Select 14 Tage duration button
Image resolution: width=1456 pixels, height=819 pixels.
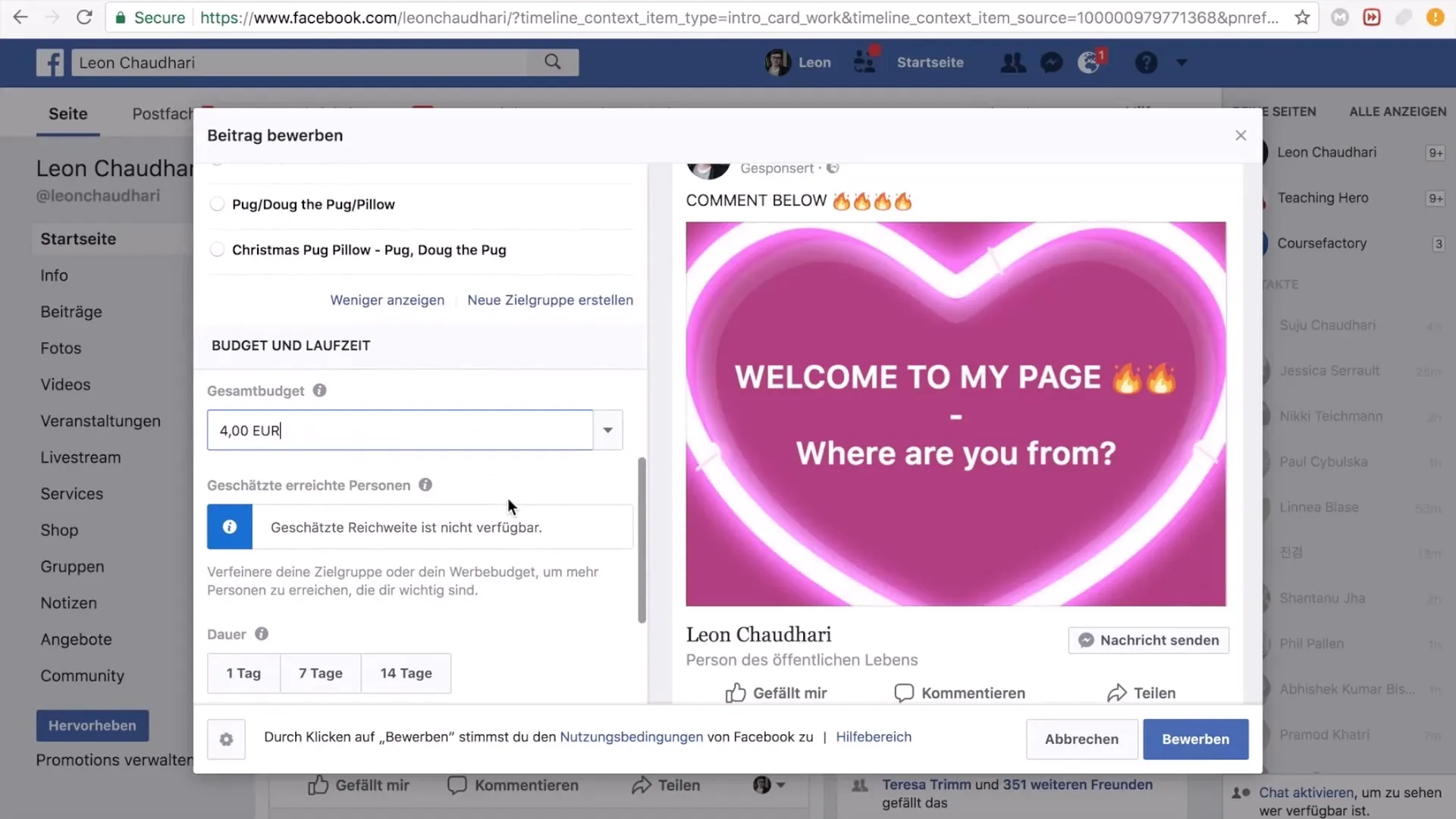point(405,672)
